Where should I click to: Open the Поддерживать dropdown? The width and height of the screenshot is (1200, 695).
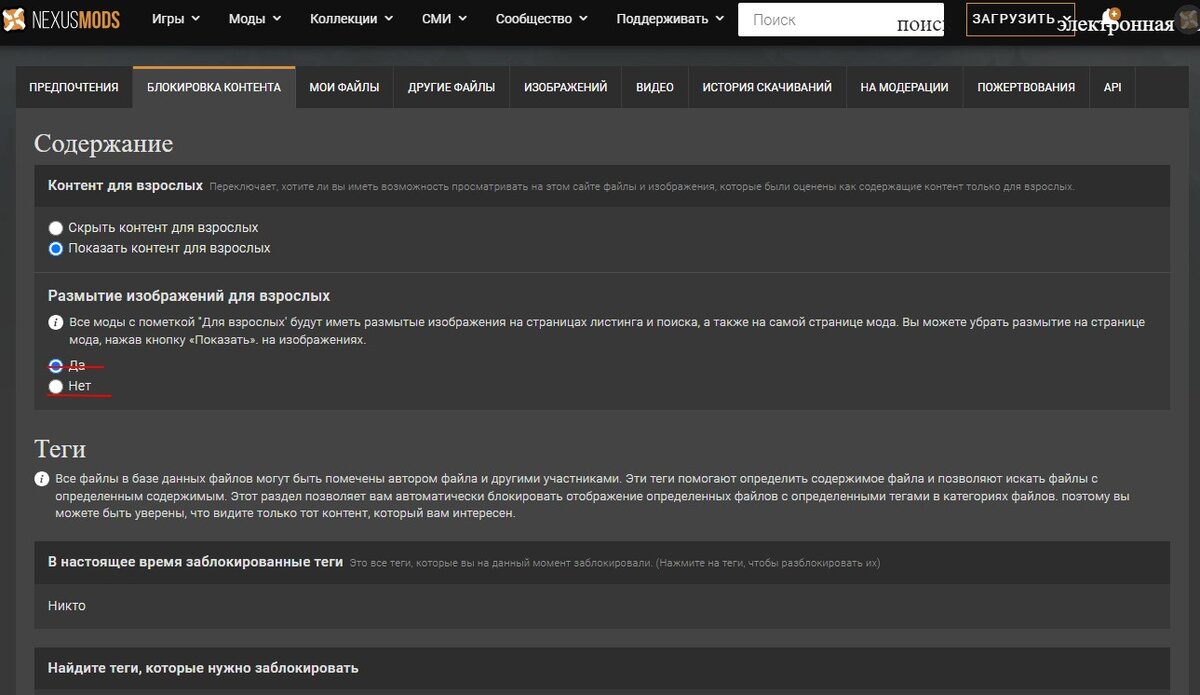(x=670, y=19)
